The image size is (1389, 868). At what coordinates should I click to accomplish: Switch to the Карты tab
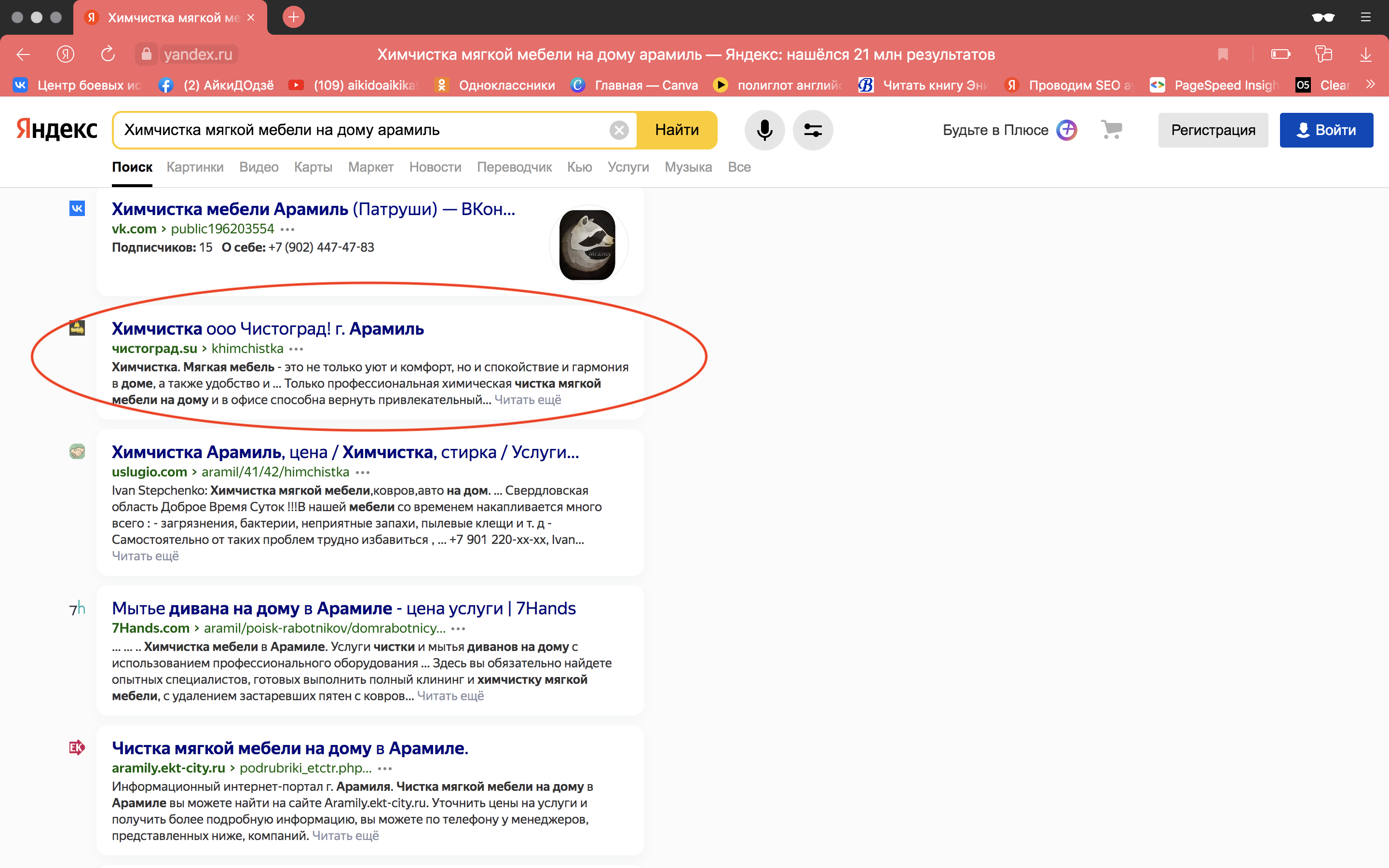[313, 167]
